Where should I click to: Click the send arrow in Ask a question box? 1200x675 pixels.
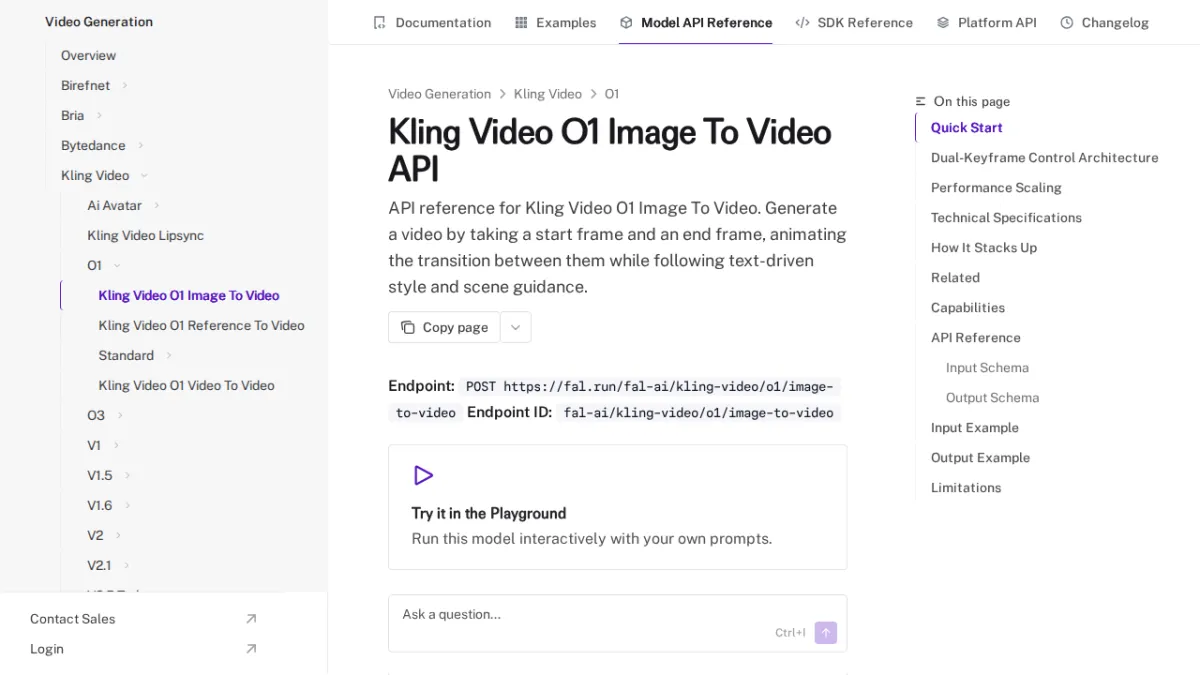(x=825, y=632)
